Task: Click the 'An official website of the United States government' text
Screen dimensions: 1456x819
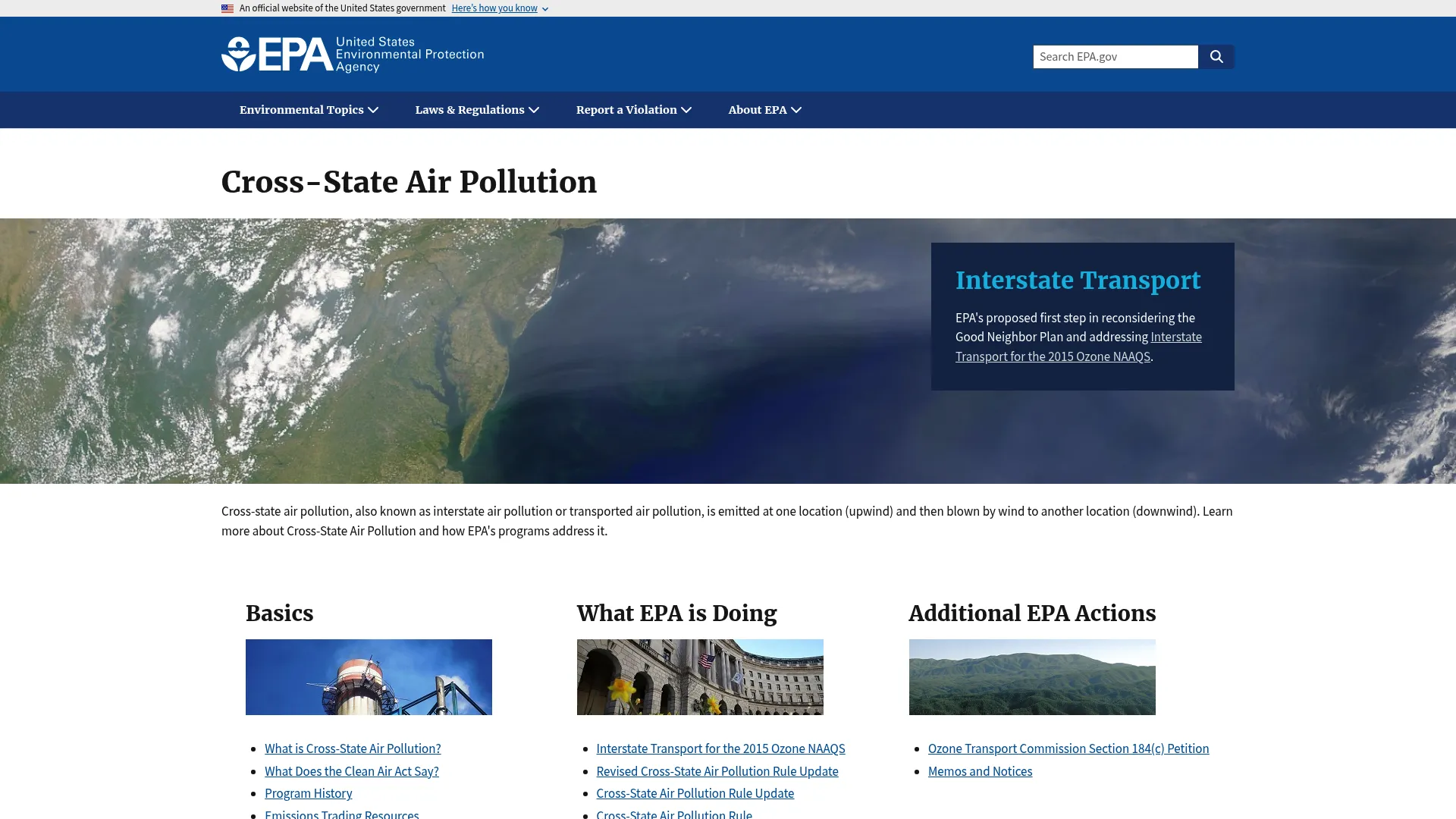Action: (342, 8)
